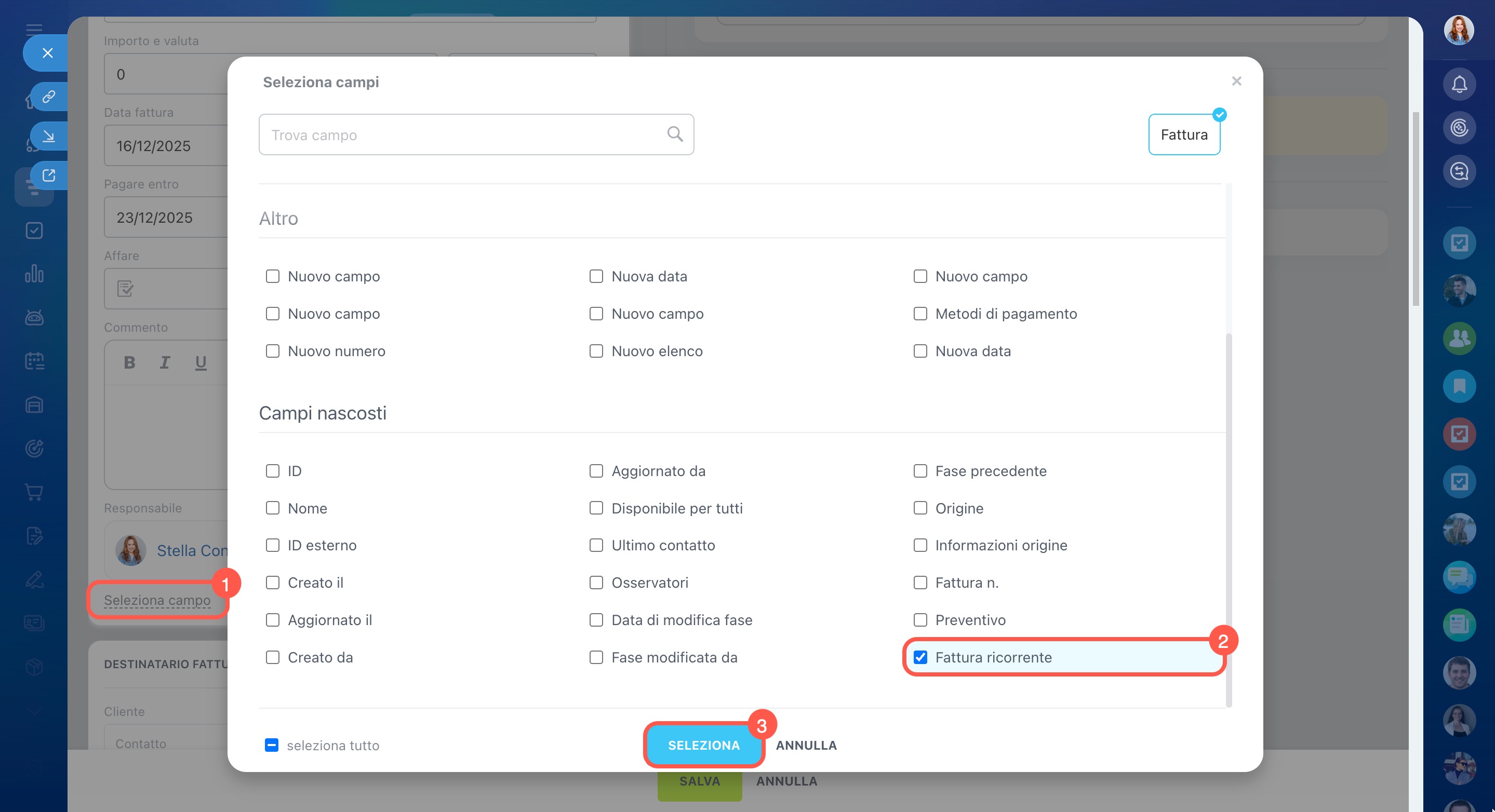Click the notifications bell icon
This screenshot has height=812, width=1495.
click(x=1459, y=85)
